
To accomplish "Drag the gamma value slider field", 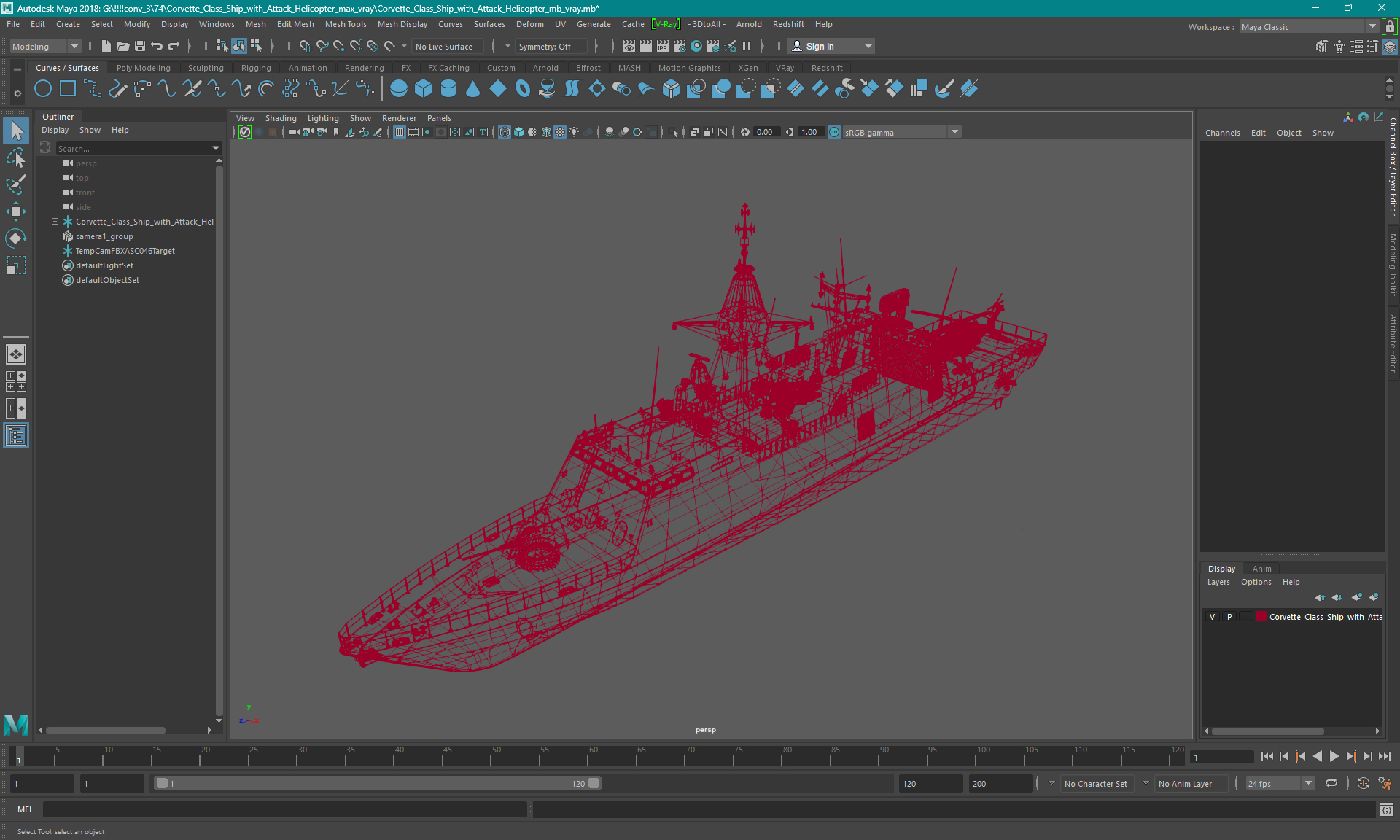I will click(808, 131).
